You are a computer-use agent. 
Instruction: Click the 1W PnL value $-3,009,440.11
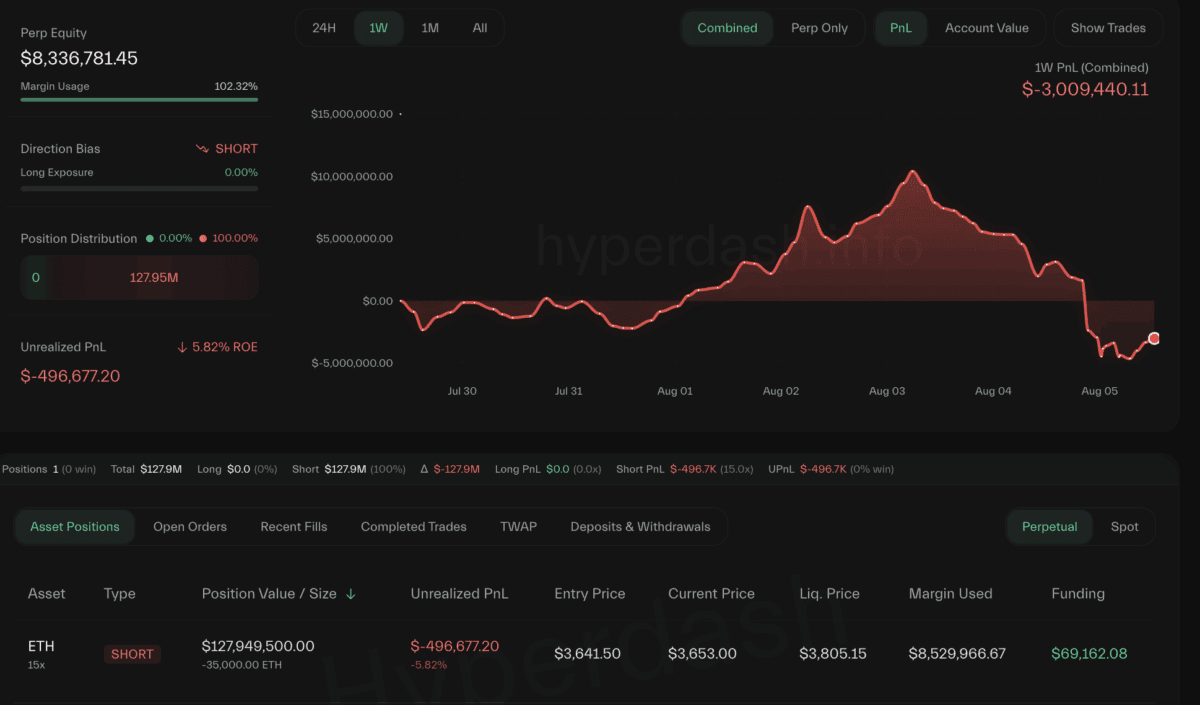click(1085, 89)
